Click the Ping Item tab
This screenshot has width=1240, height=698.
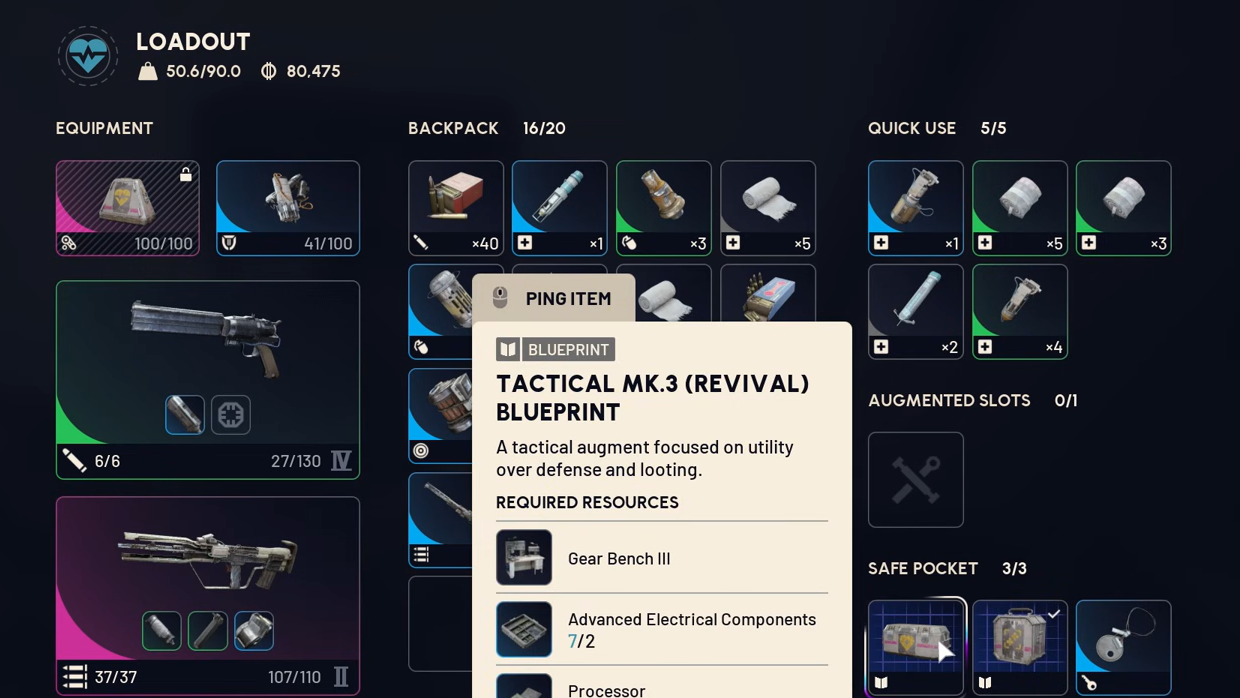[554, 298]
